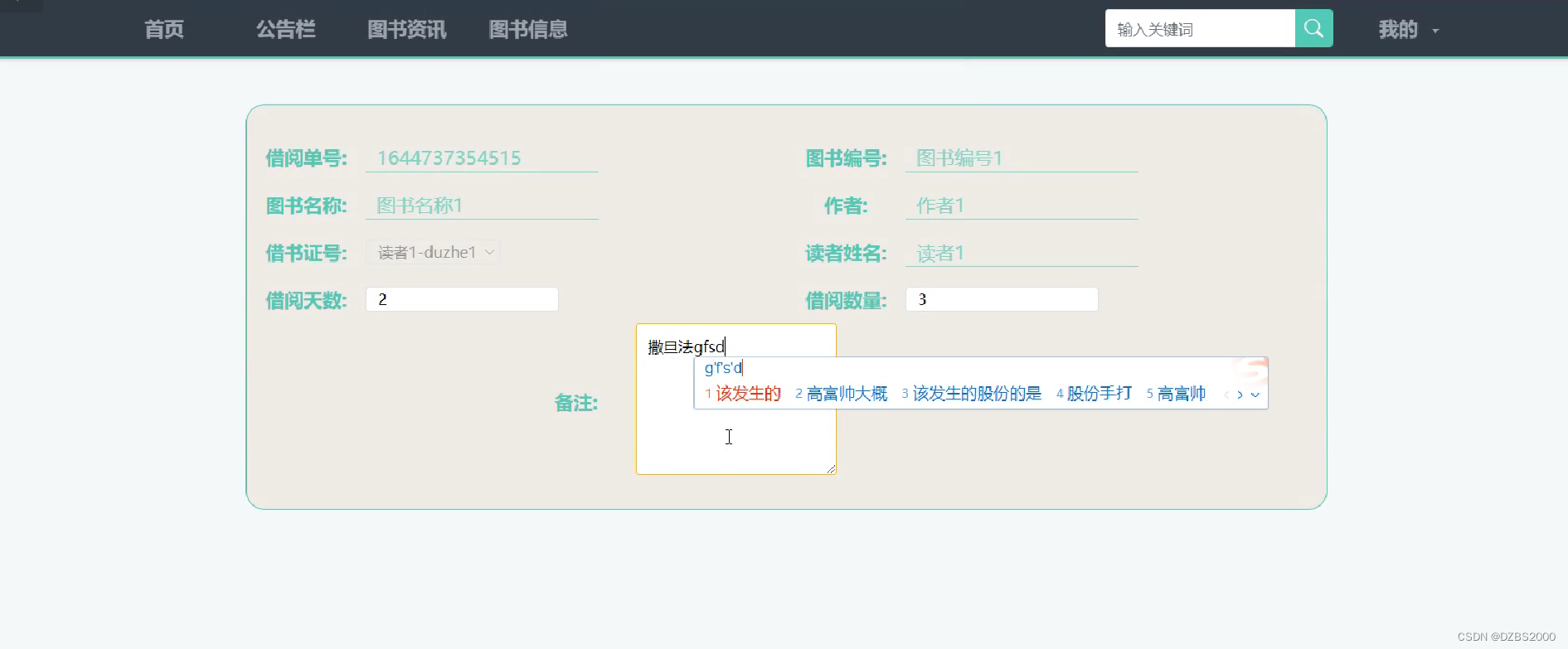Select IME candidate 1 该发生的
This screenshot has width=1568, height=649.
point(743,394)
